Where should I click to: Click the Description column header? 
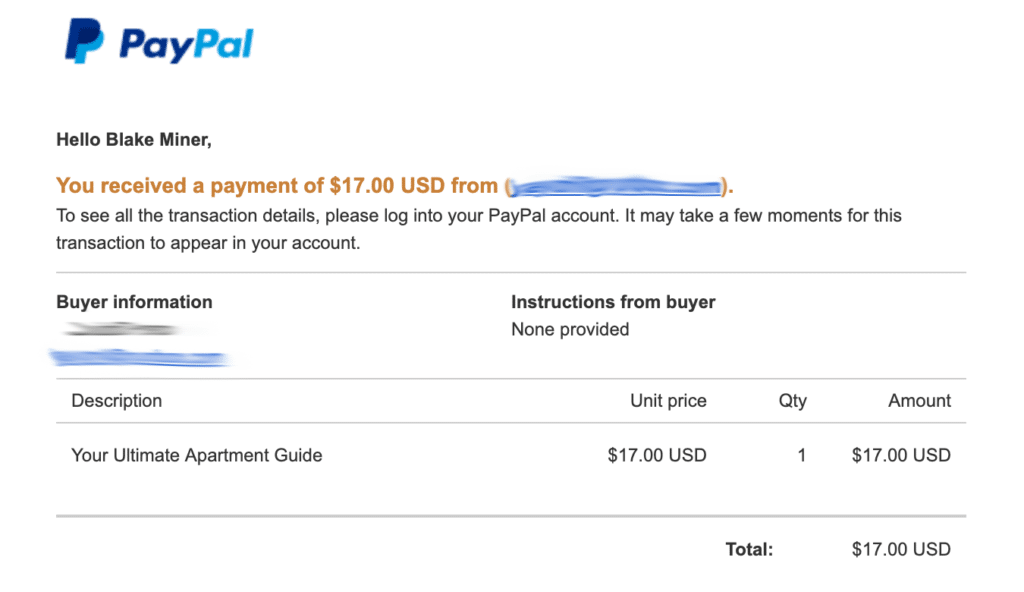[x=117, y=401]
